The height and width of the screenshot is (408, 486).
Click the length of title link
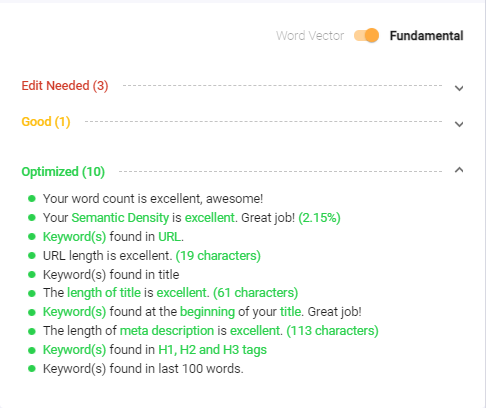(x=104, y=293)
